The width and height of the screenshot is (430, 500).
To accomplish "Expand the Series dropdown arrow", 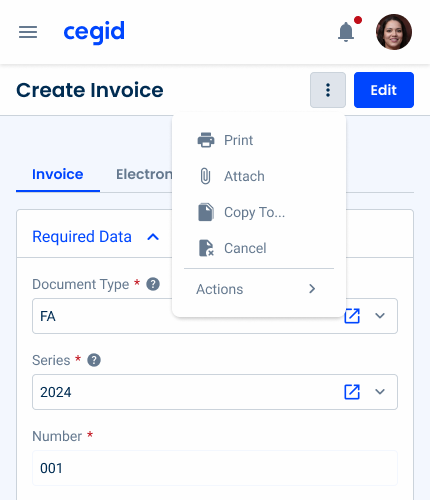I will coord(380,392).
